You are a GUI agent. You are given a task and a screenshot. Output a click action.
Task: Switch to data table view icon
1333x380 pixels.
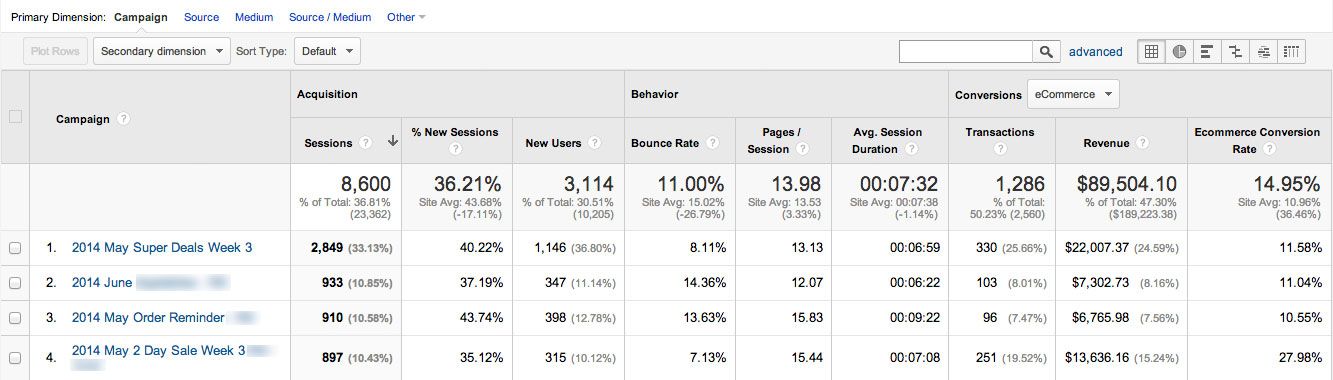1151,52
